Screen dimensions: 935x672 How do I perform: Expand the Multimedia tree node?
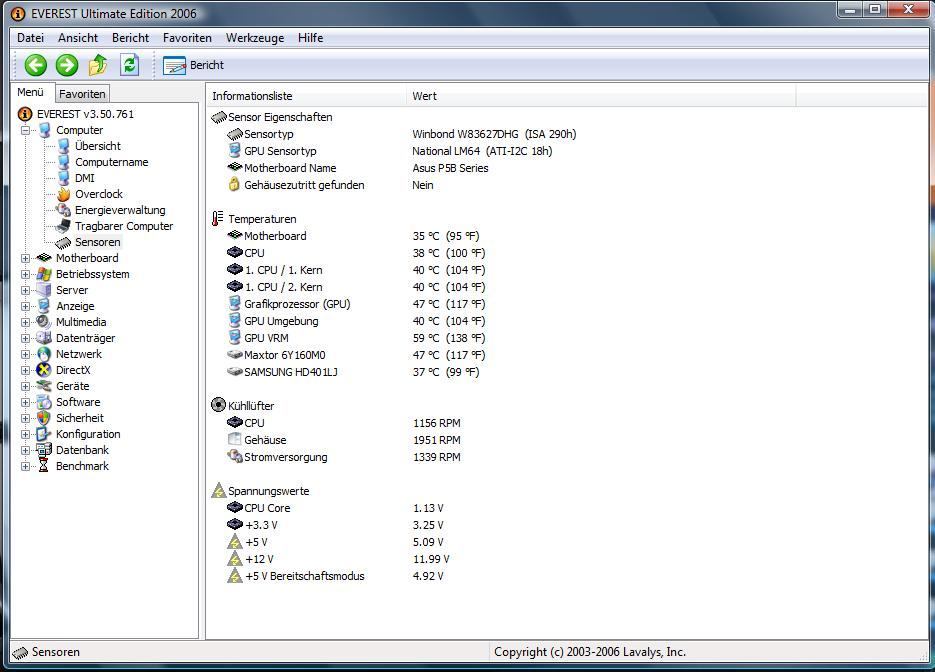[x=25, y=322]
